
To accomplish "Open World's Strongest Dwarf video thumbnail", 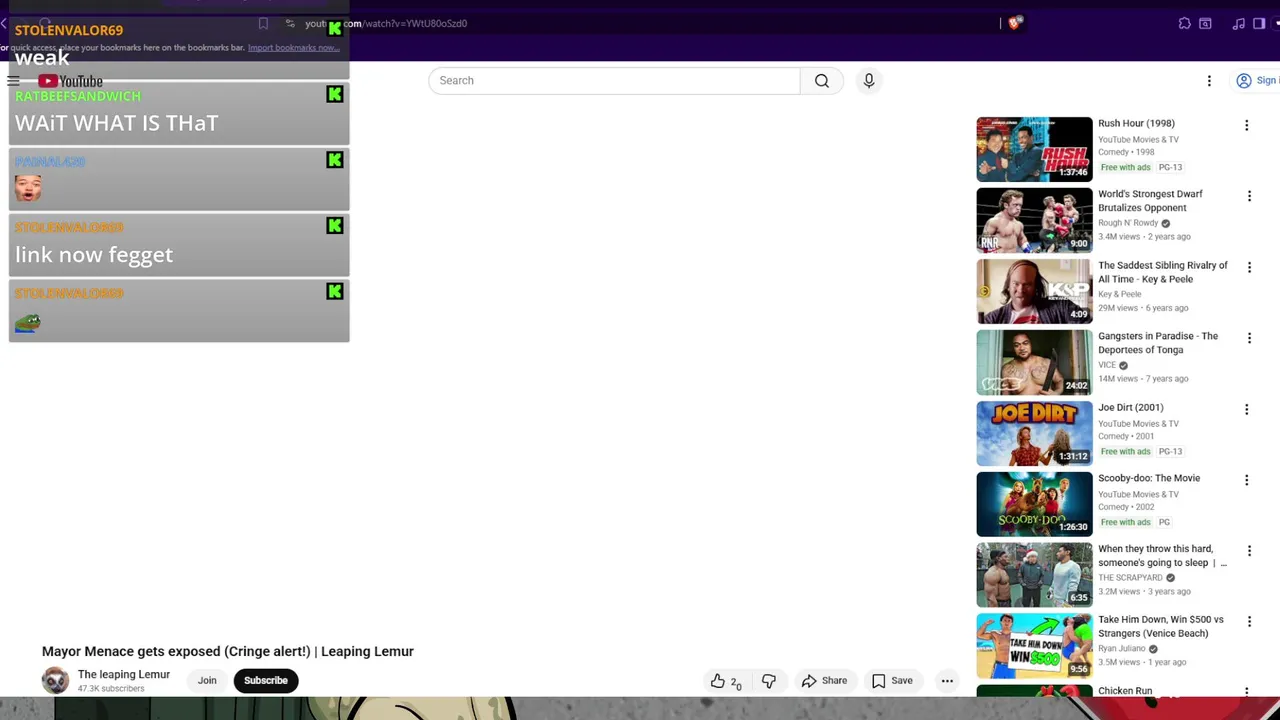I will pos(1034,220).
